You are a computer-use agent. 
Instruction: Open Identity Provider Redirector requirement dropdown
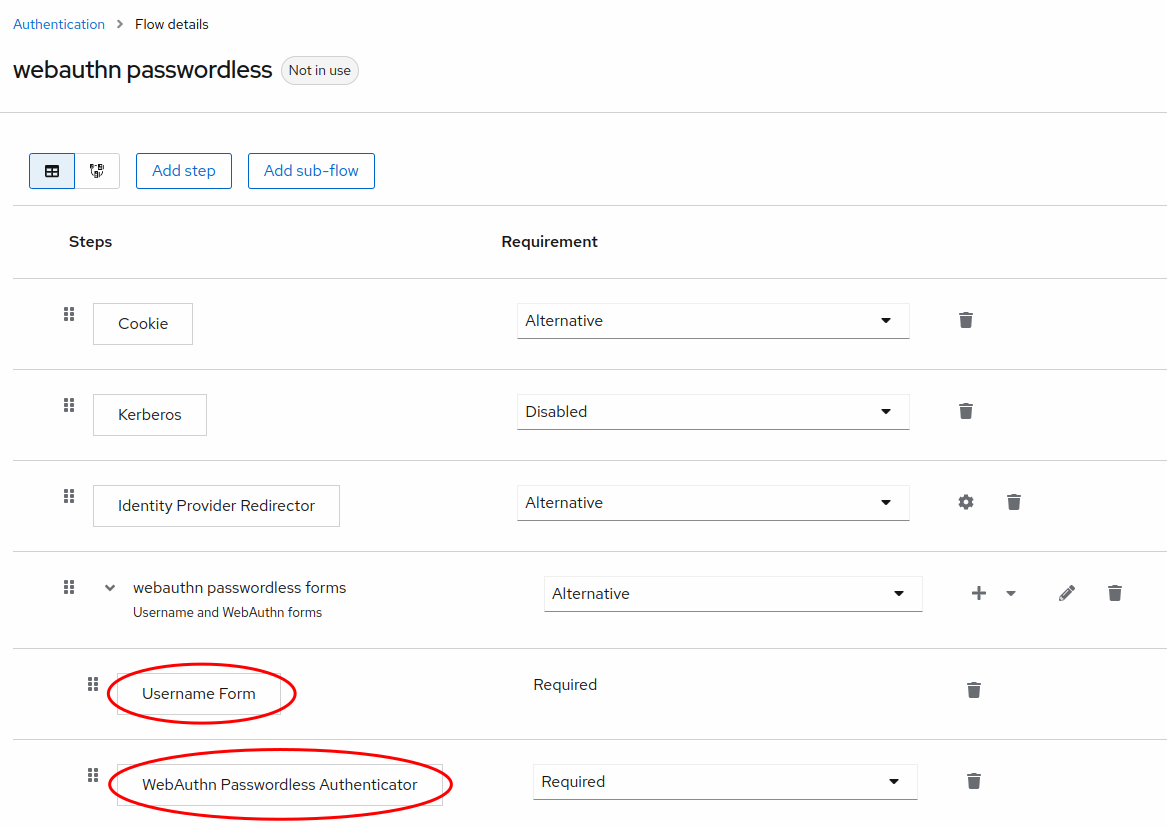[x=712, y=503]
